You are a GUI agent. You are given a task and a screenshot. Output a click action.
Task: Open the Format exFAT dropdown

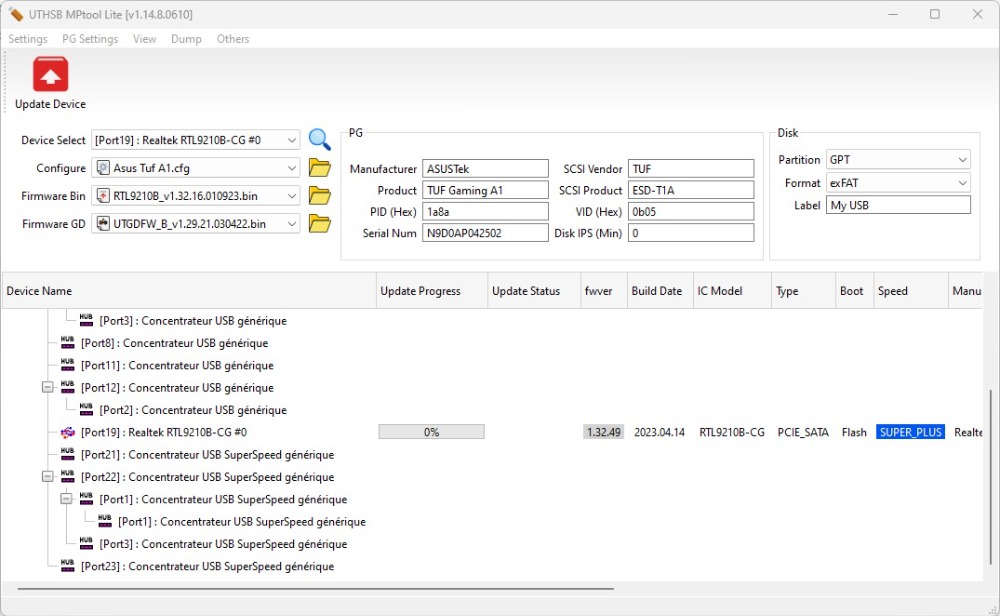coord(961,183)
